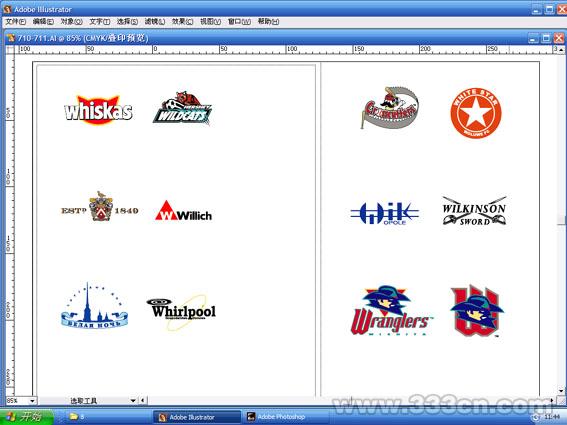Click the horizontal scrollbar right arrow
Image resolution: width=567 pixels, height=425 pixels.
pyautogui.click(x=552, y=400)
